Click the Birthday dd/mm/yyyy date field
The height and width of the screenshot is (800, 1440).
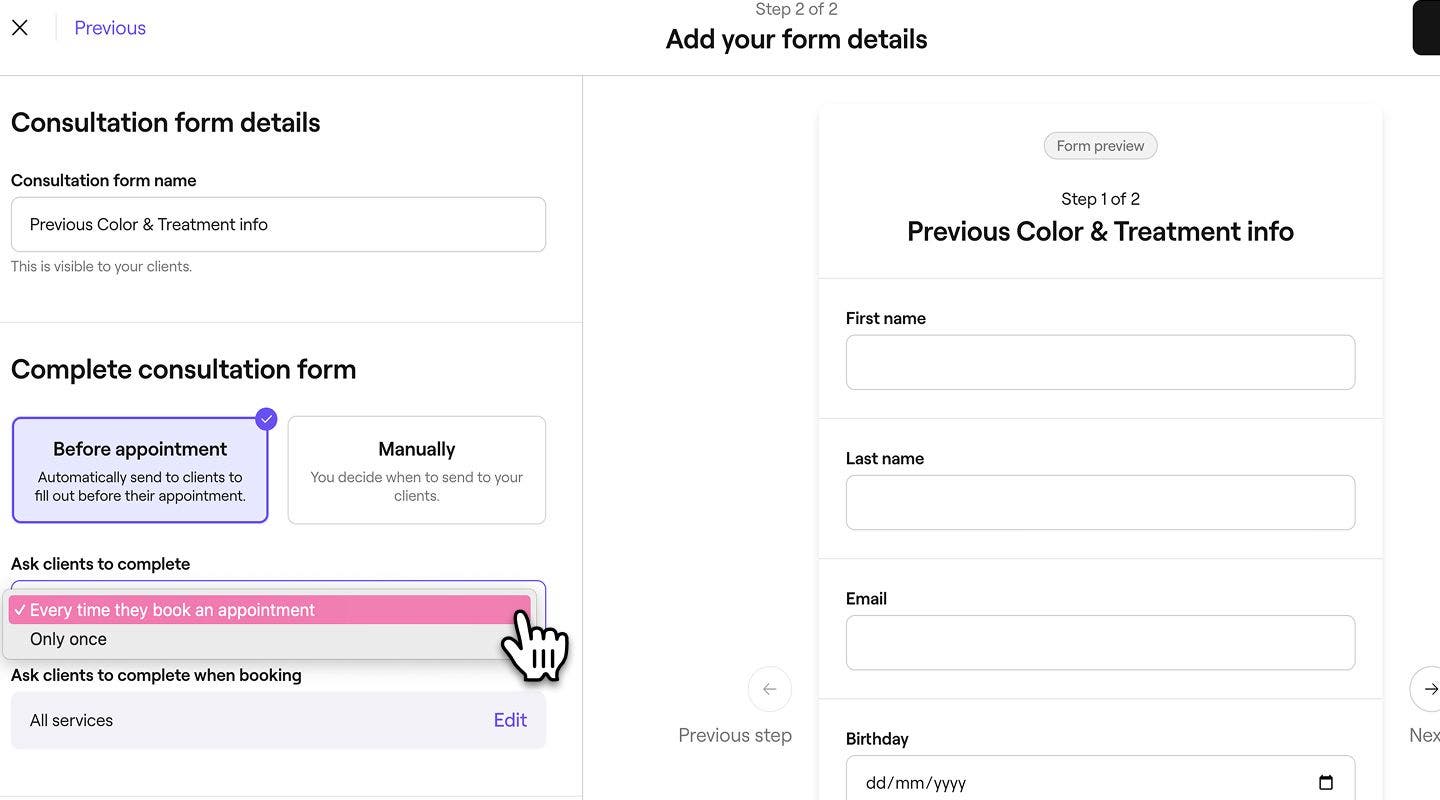(x=1100, y=778)
